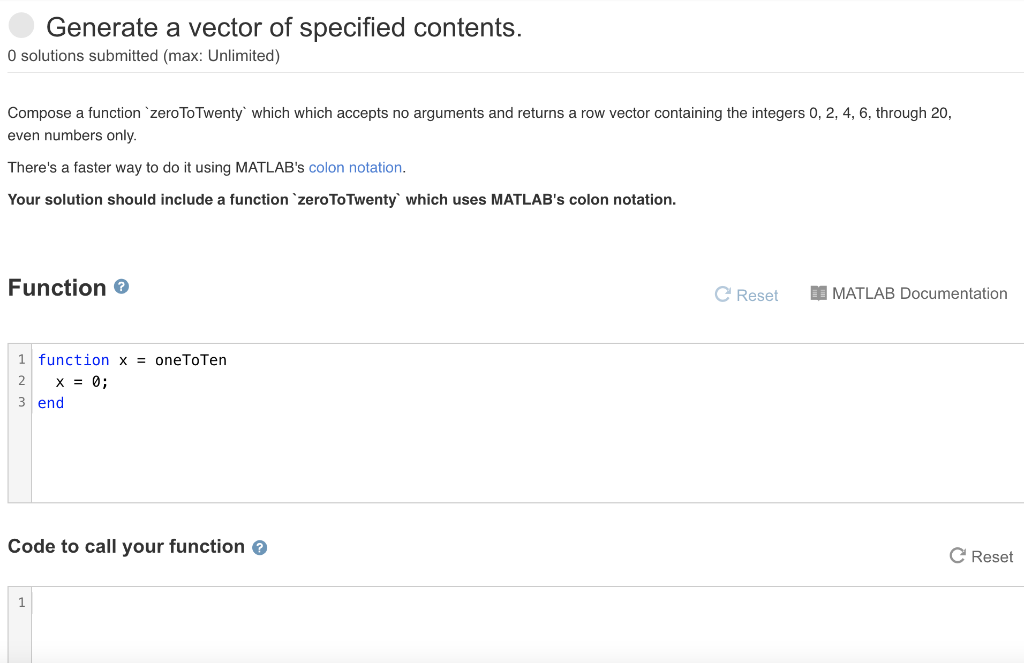Click the 'end' keyword line in editor
Viewport: 1024px width, 663px height.
coord(51,403)
